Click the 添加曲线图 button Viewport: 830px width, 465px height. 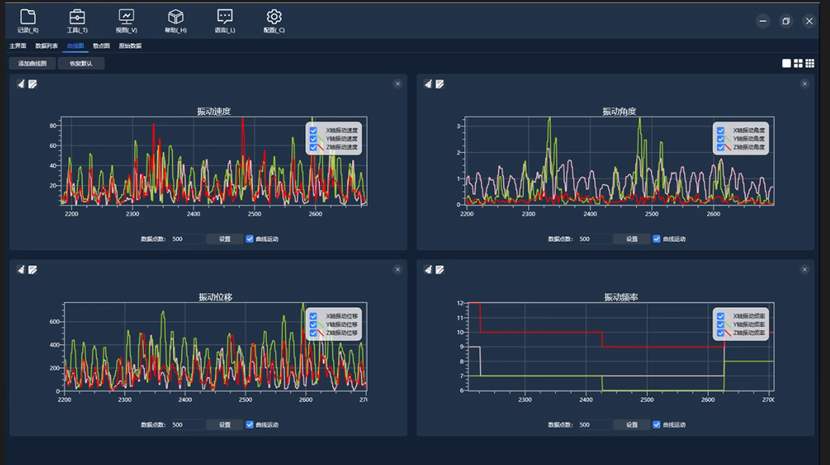pos(32,64)
